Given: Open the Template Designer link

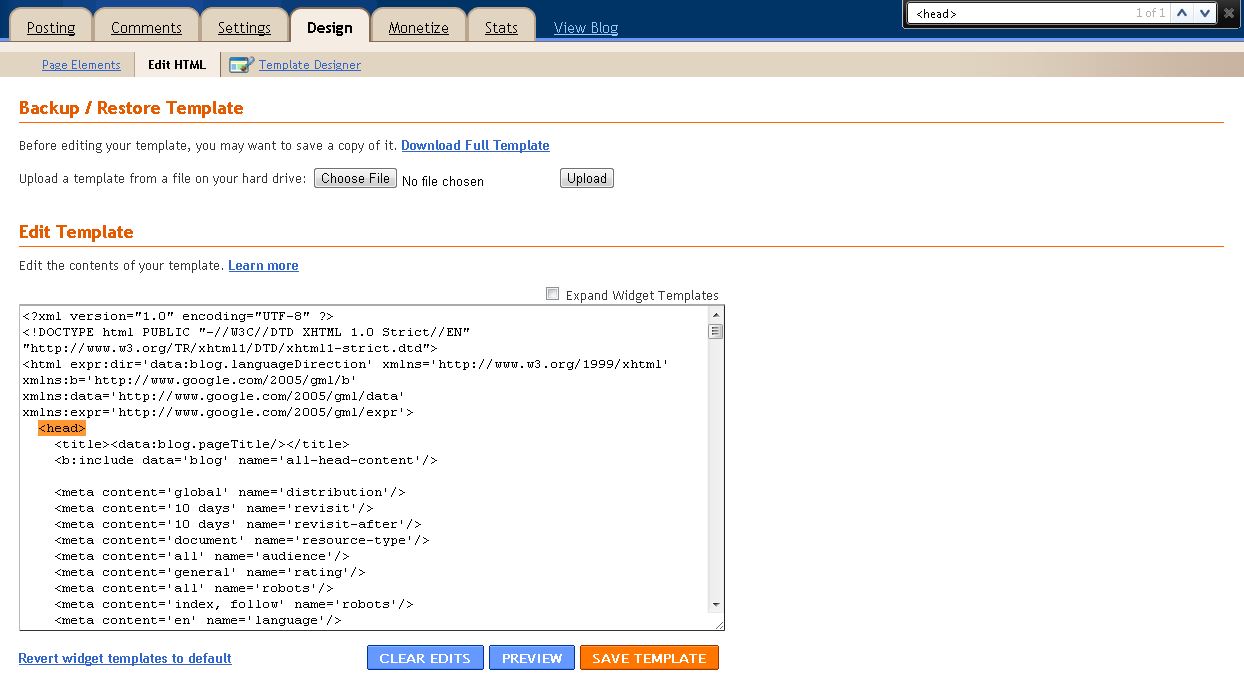Looking at the screenshot, I should click(x=310, y=65).
